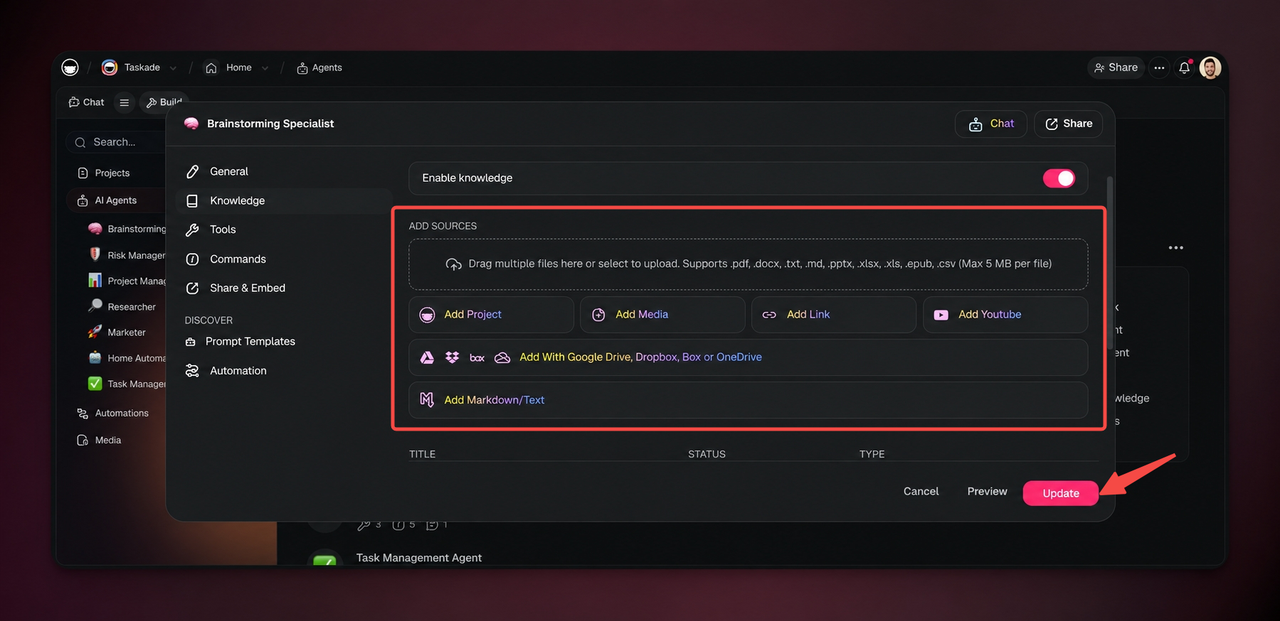Switch to the Chat tab on the left
Image resolution: width=1280 pixels, height=621 pixels.
coord(86,102)
